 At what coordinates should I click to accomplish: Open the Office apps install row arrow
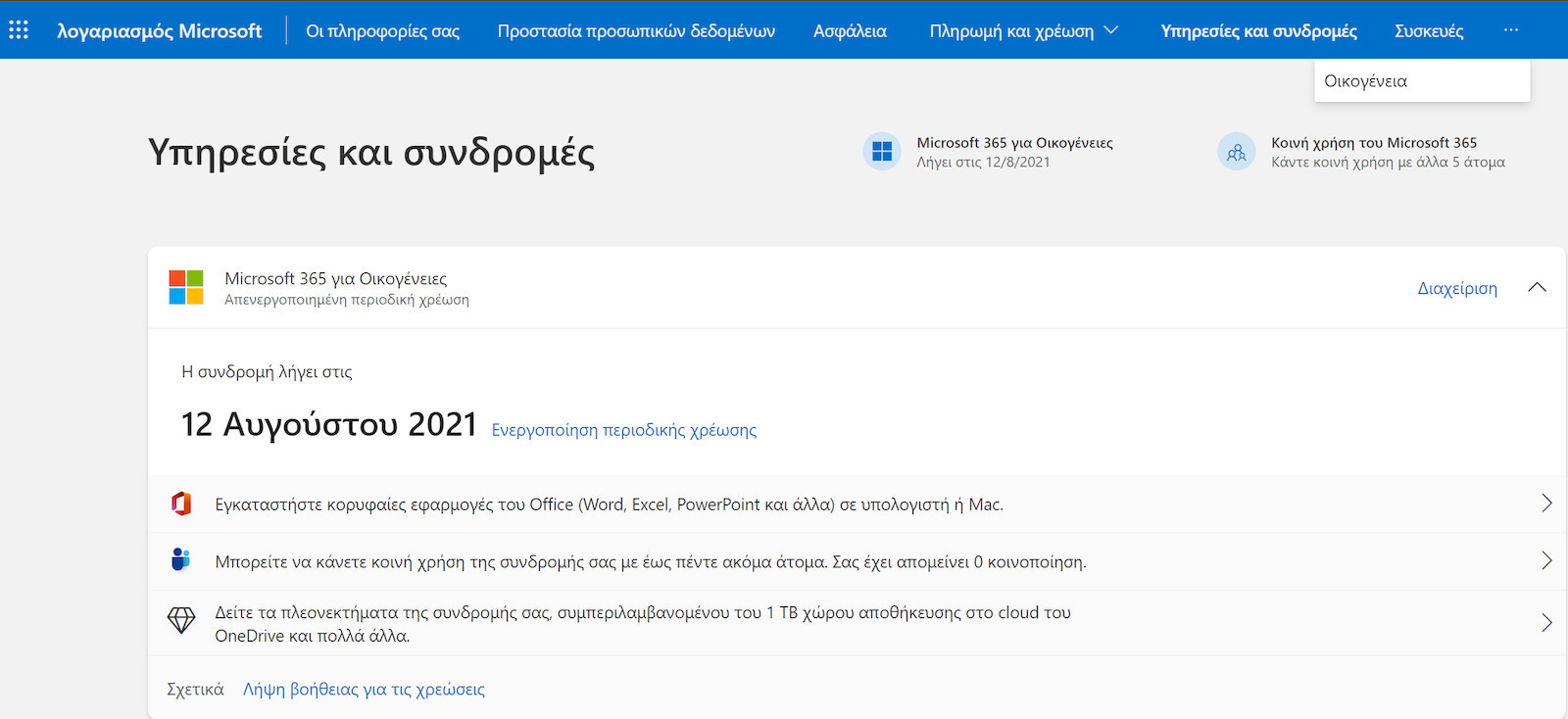(1546, 503)
